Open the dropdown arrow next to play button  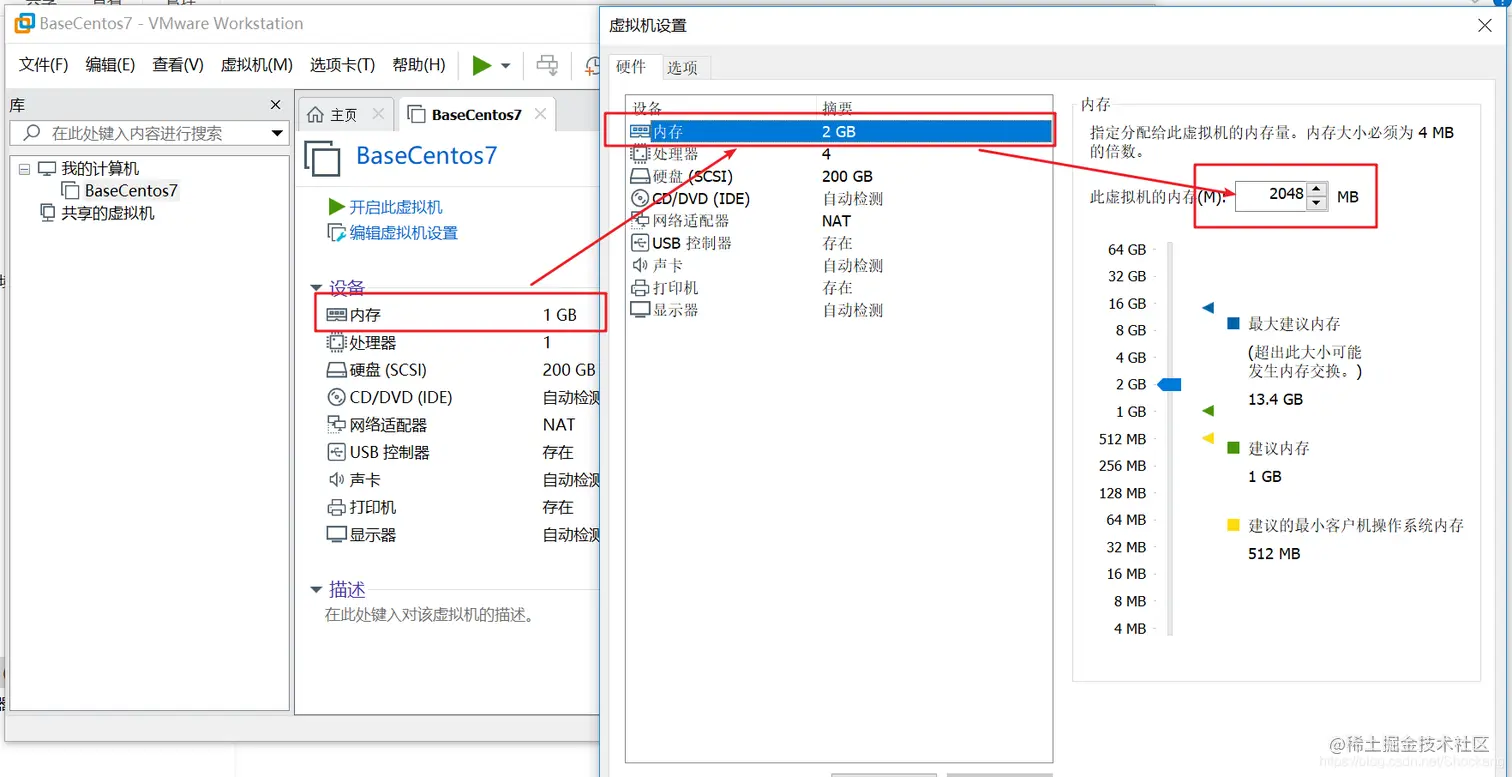pos(506,66)
